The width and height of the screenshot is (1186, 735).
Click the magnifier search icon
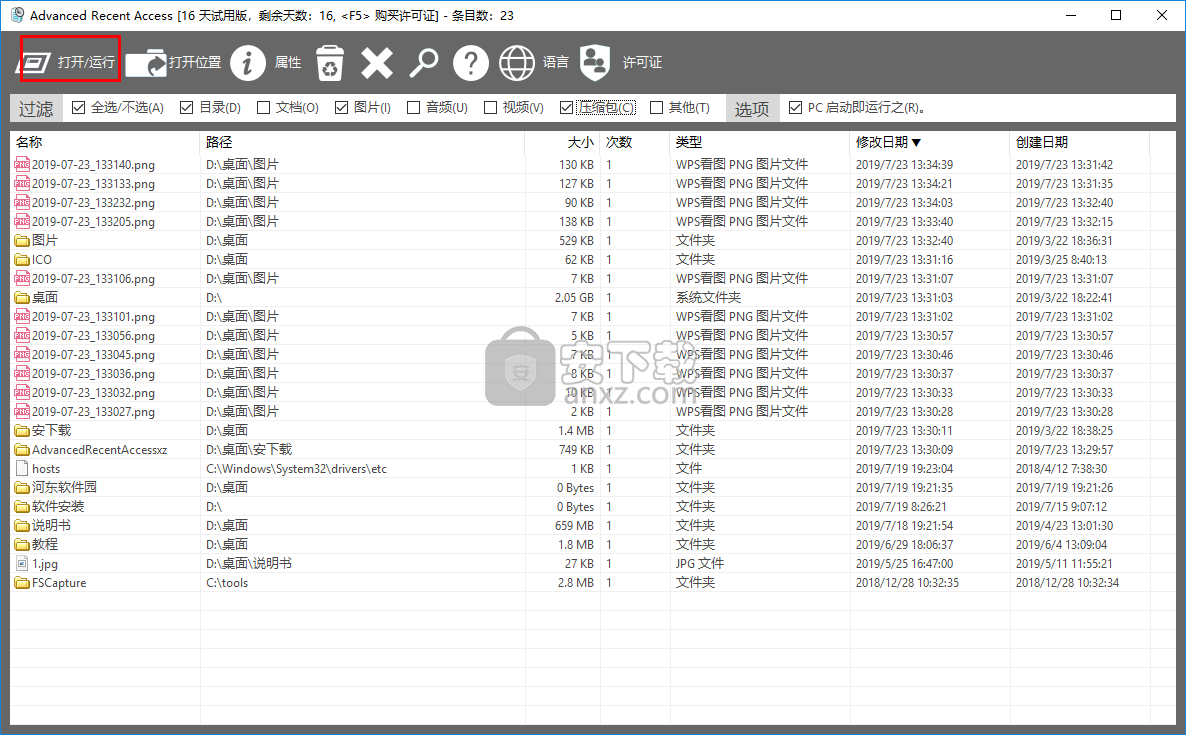point(424,63)
